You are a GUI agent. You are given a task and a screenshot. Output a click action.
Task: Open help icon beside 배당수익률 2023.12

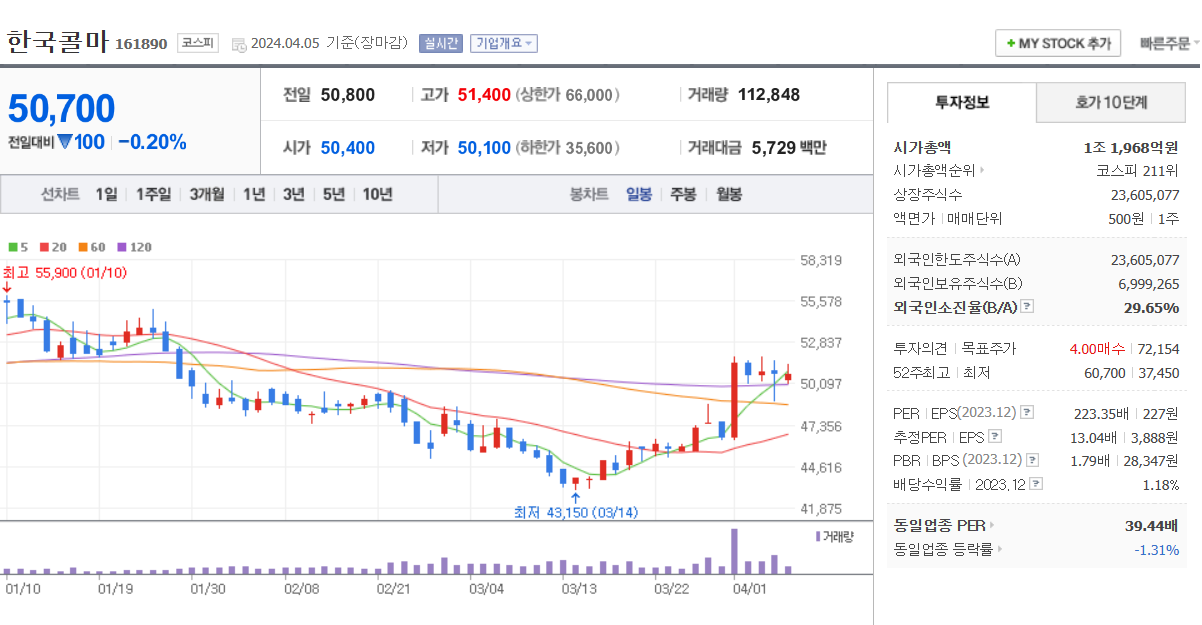(1036, 484)
